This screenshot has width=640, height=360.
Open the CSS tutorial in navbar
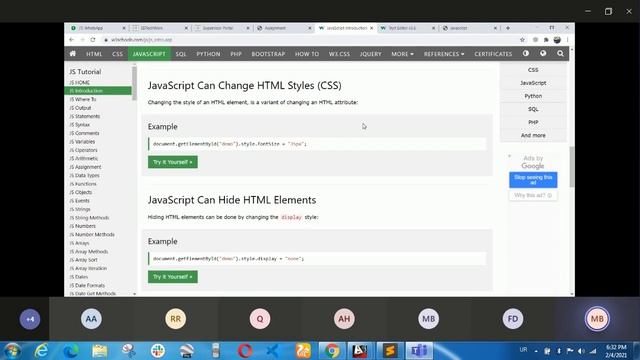tap(117, 54)
